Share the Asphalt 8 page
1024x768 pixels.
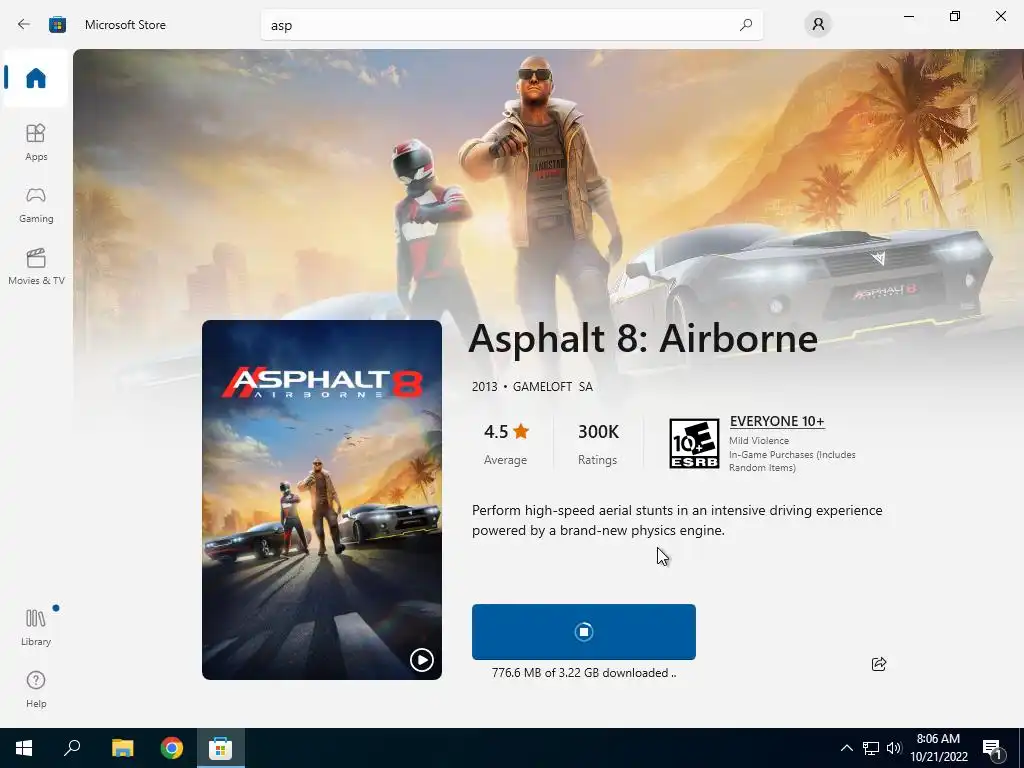point(879,664)
